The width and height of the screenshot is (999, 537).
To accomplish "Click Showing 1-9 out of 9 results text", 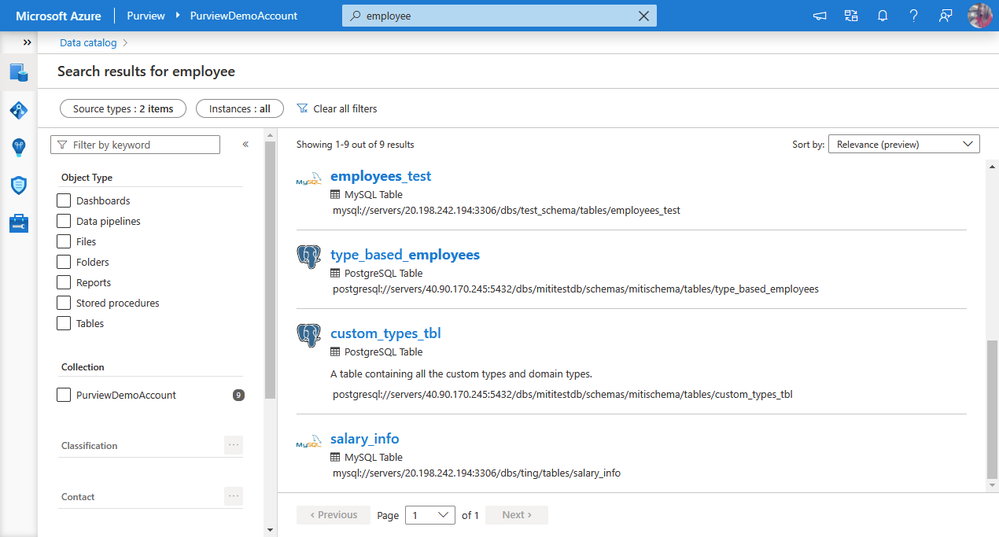I will pos(355,145).
